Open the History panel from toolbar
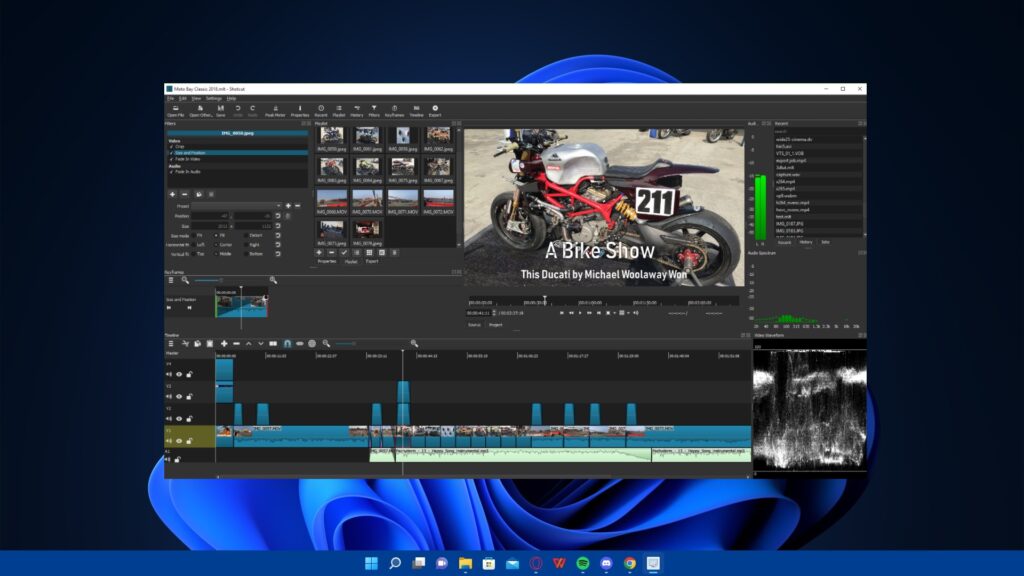Image resolution: width=1024 pixels, height=576 pixels. [357, 111]
